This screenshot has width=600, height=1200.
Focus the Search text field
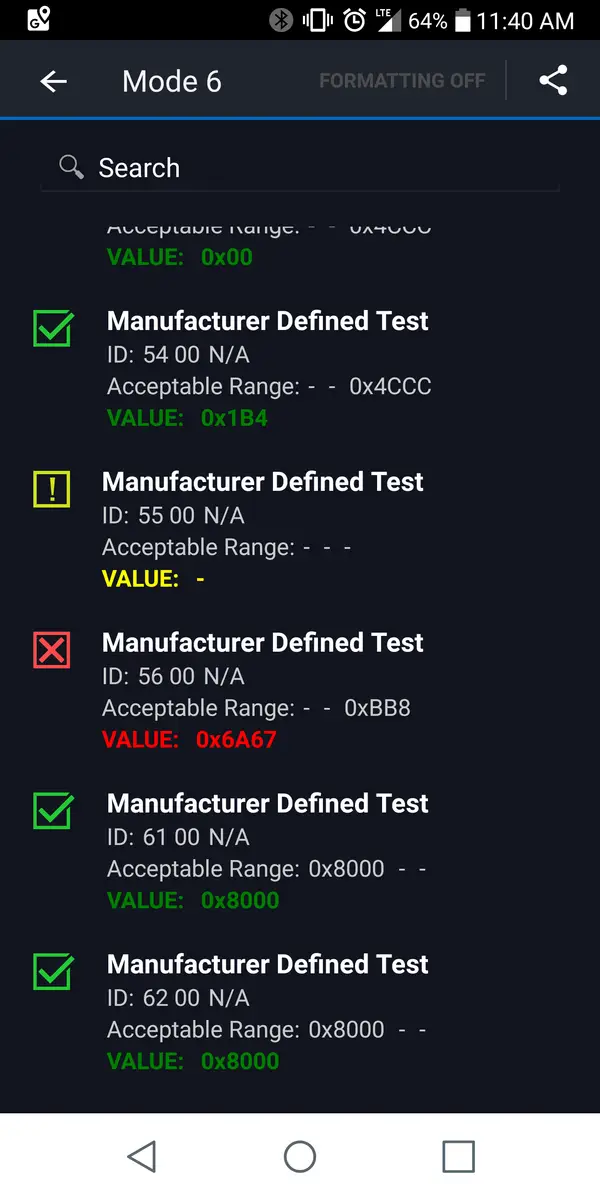coord(300,167)
